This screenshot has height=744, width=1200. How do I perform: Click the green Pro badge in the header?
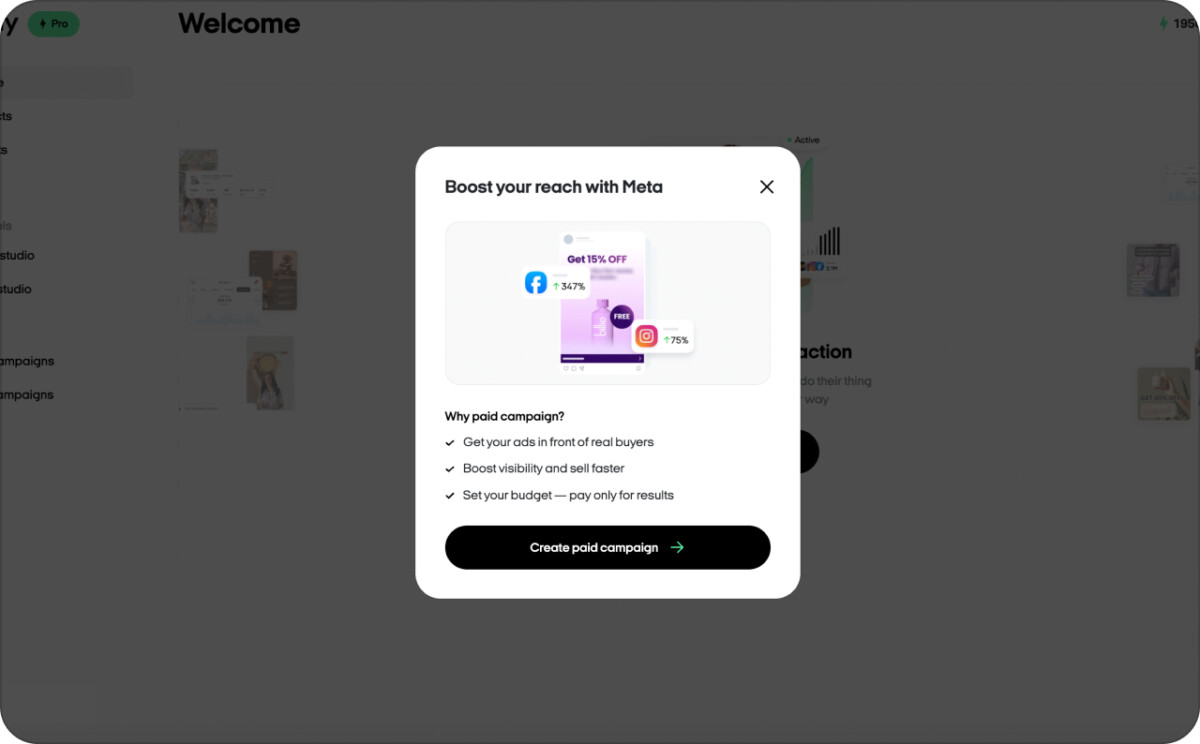click(x=54, y=24)
